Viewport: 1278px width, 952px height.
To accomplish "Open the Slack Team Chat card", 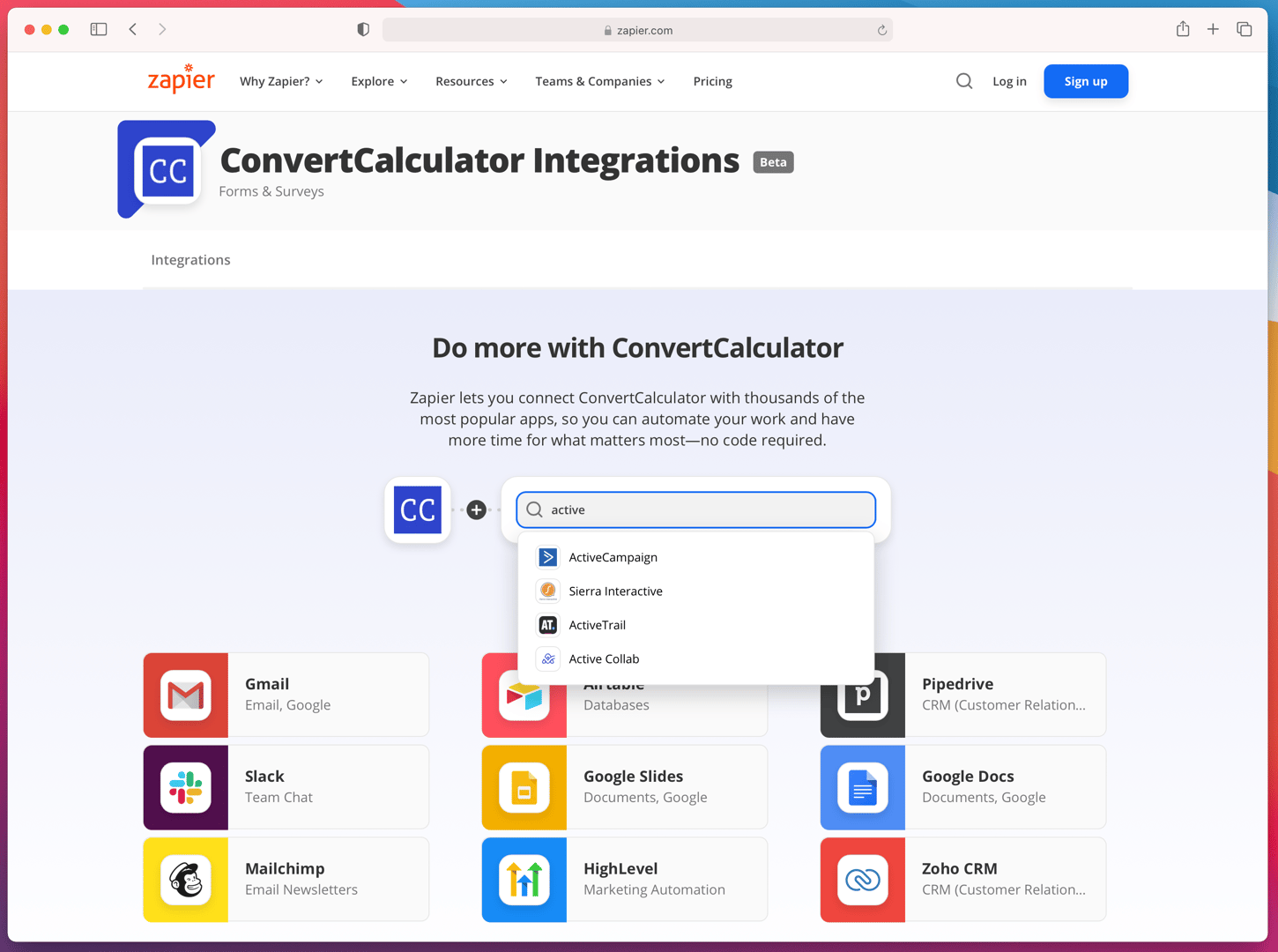I will 286,787.
